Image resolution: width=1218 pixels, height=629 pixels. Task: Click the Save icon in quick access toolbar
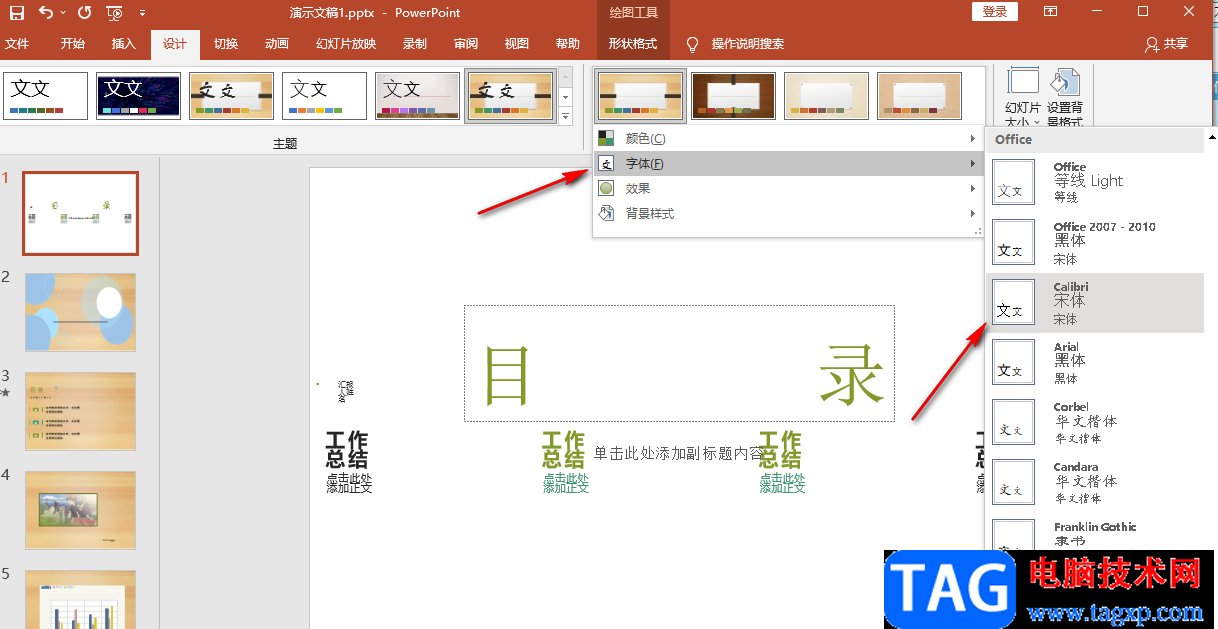(x=16, y=13)
